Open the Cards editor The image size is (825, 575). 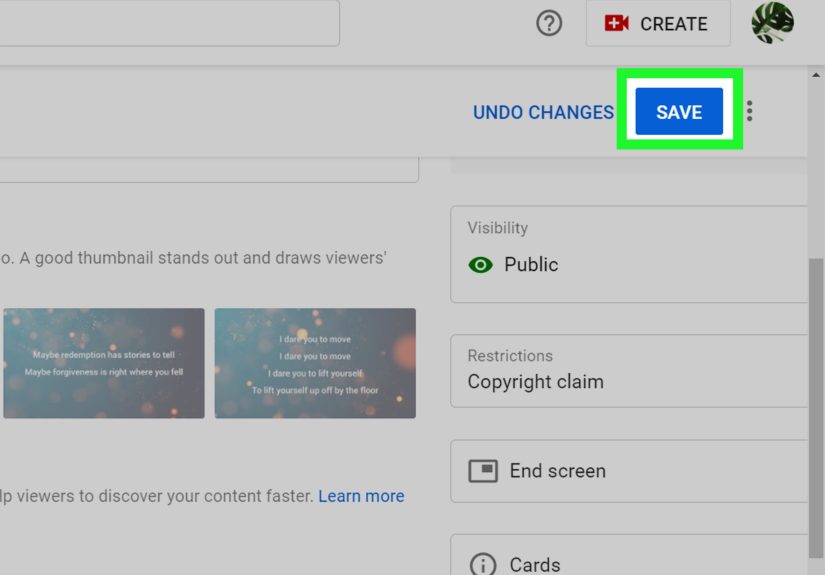pyautogui.click(x=629, y=555)
